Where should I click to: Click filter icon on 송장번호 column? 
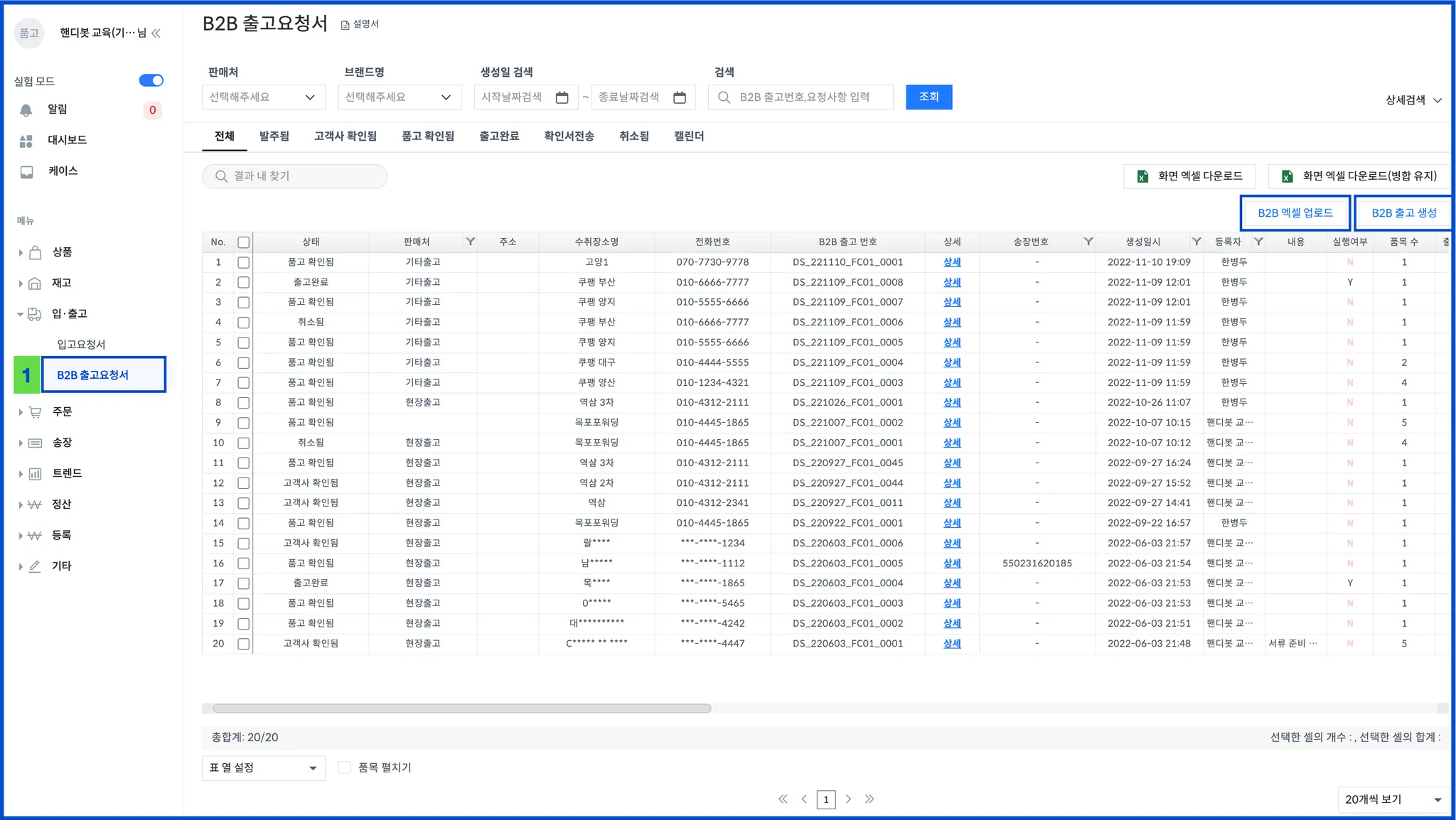coord(1088,242)
